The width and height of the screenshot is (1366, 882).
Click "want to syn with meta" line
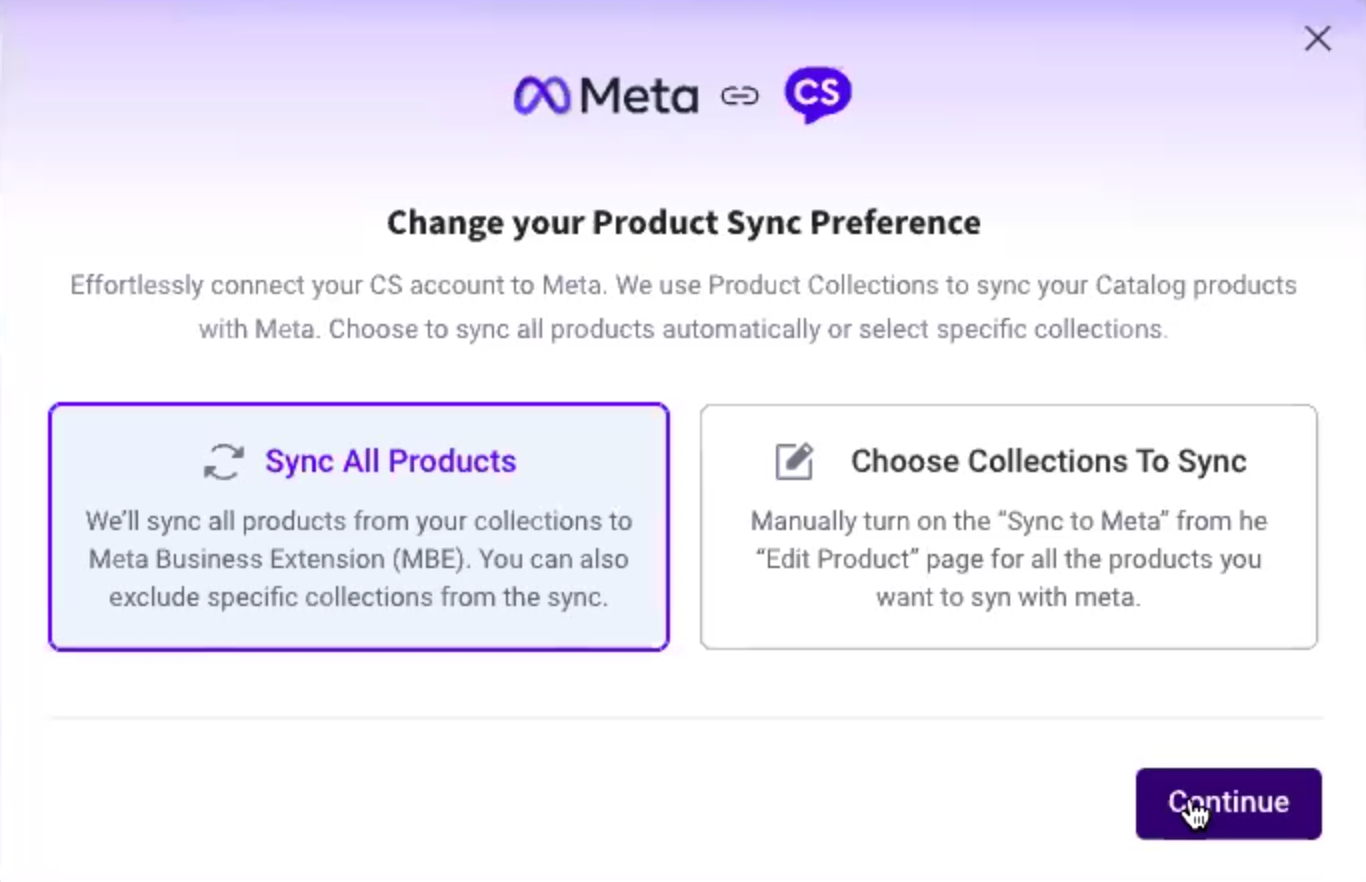coord(1008,597)
